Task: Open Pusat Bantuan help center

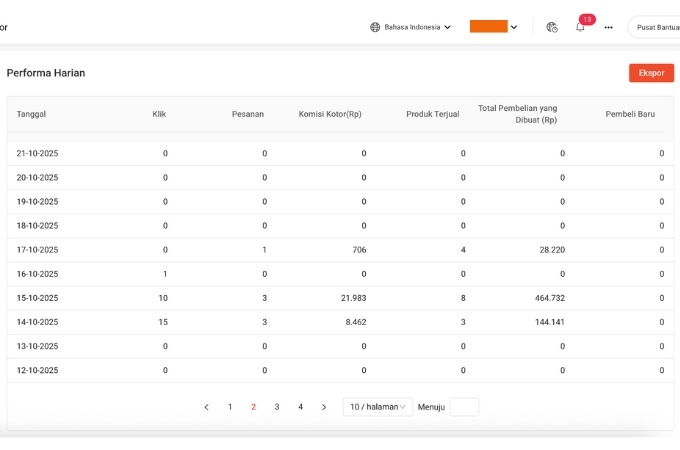Action: pyautogui.click(x=656, y=27)
